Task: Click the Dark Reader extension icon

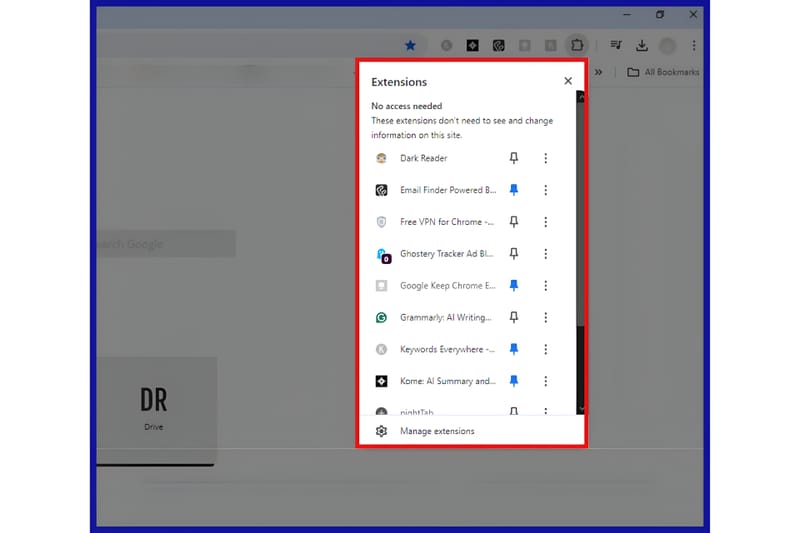Action: [x=381, y=158]
